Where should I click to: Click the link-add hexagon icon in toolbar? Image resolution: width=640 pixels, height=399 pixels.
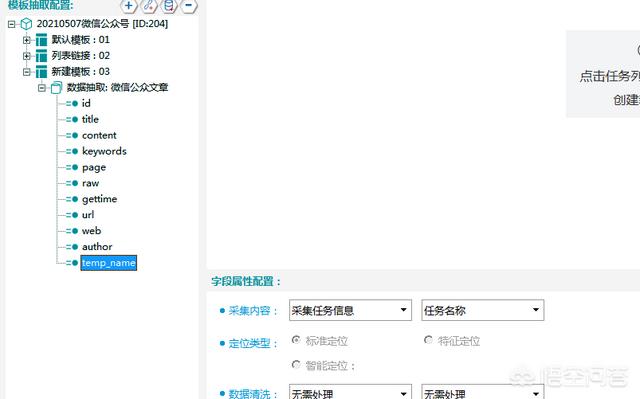pos(149,6)
